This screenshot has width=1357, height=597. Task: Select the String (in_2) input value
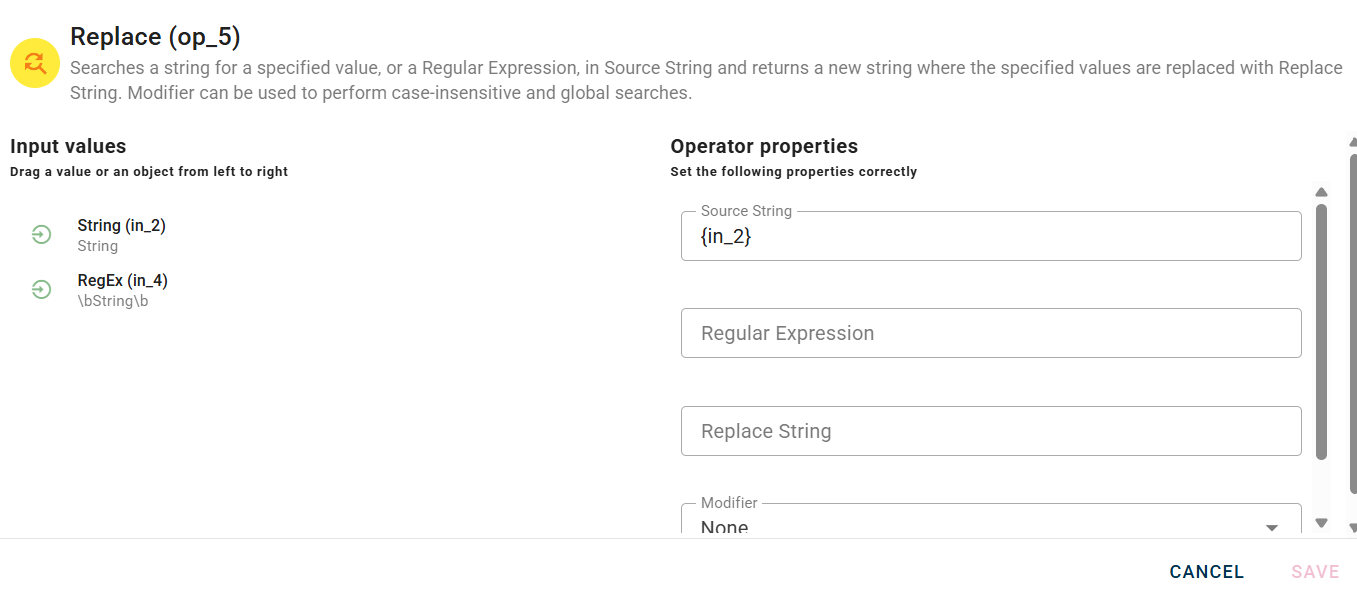(121, 226)
